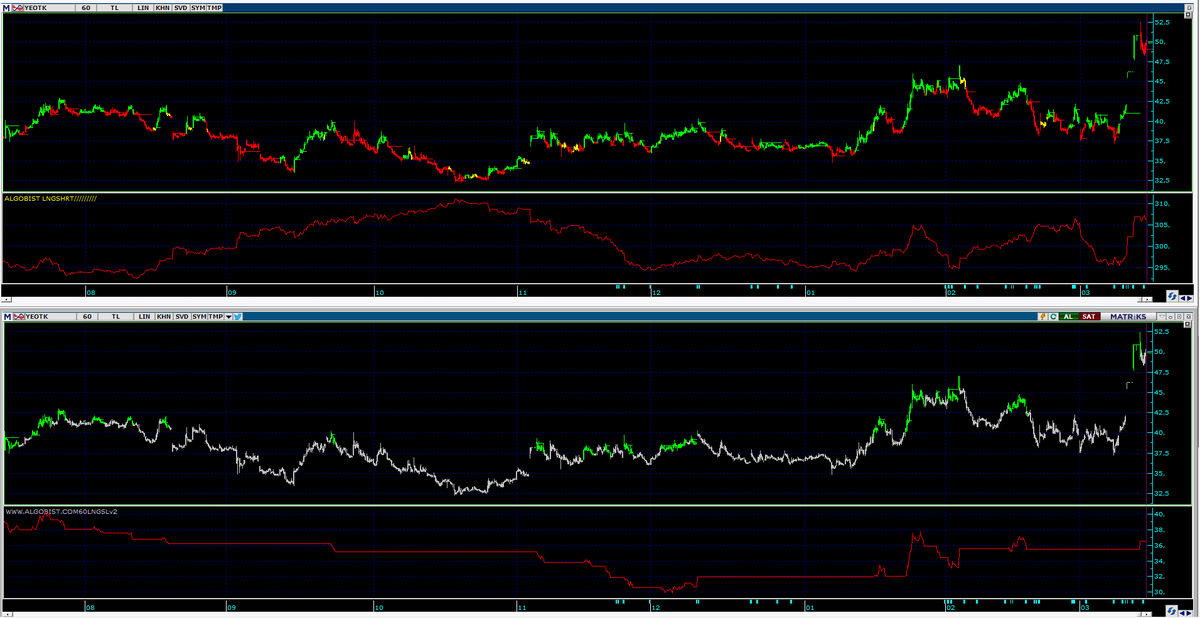Viewport: 1200px width, 618px height.
Task: Click the blue left arrow under bottom chart
Action: pyautogui.click(x=1183, y=613)
